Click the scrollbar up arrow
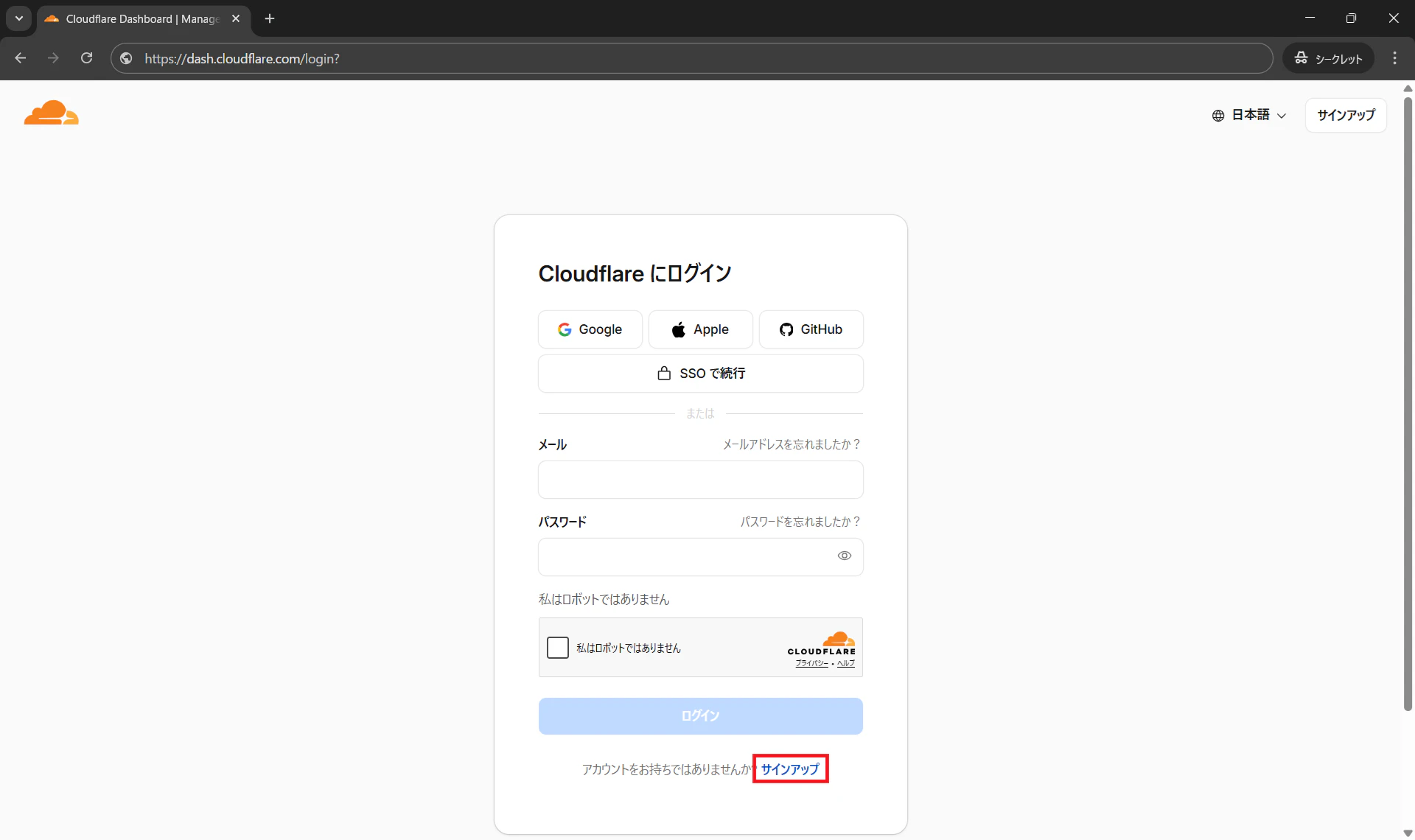 (x=1408, y=88)
